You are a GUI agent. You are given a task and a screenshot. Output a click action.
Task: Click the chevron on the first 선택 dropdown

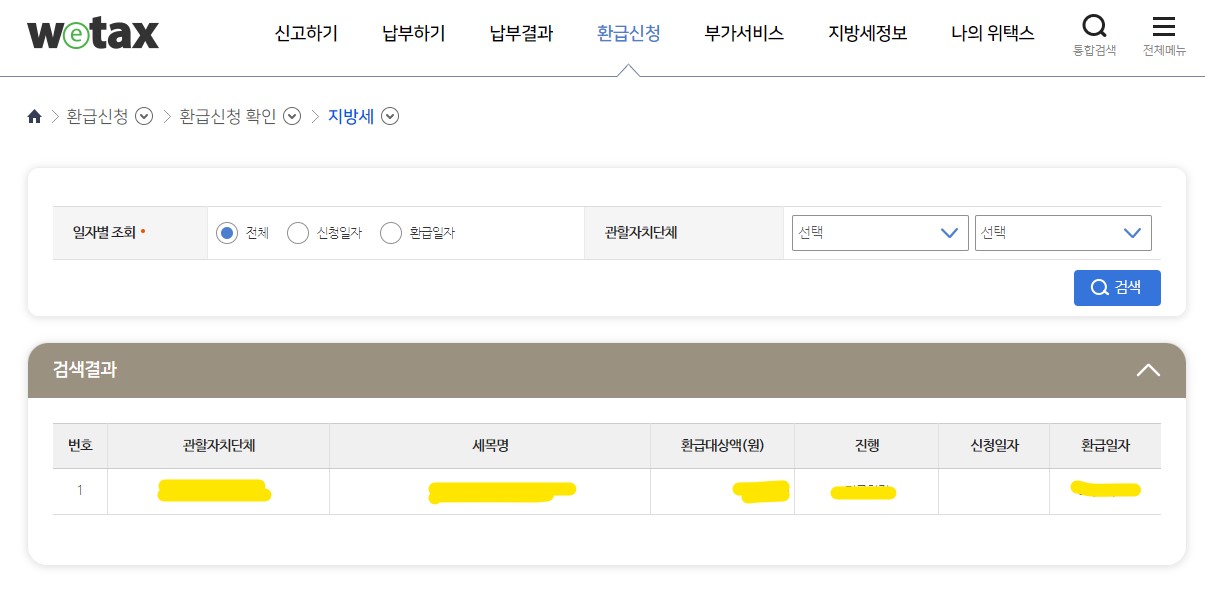pos(949,233)
